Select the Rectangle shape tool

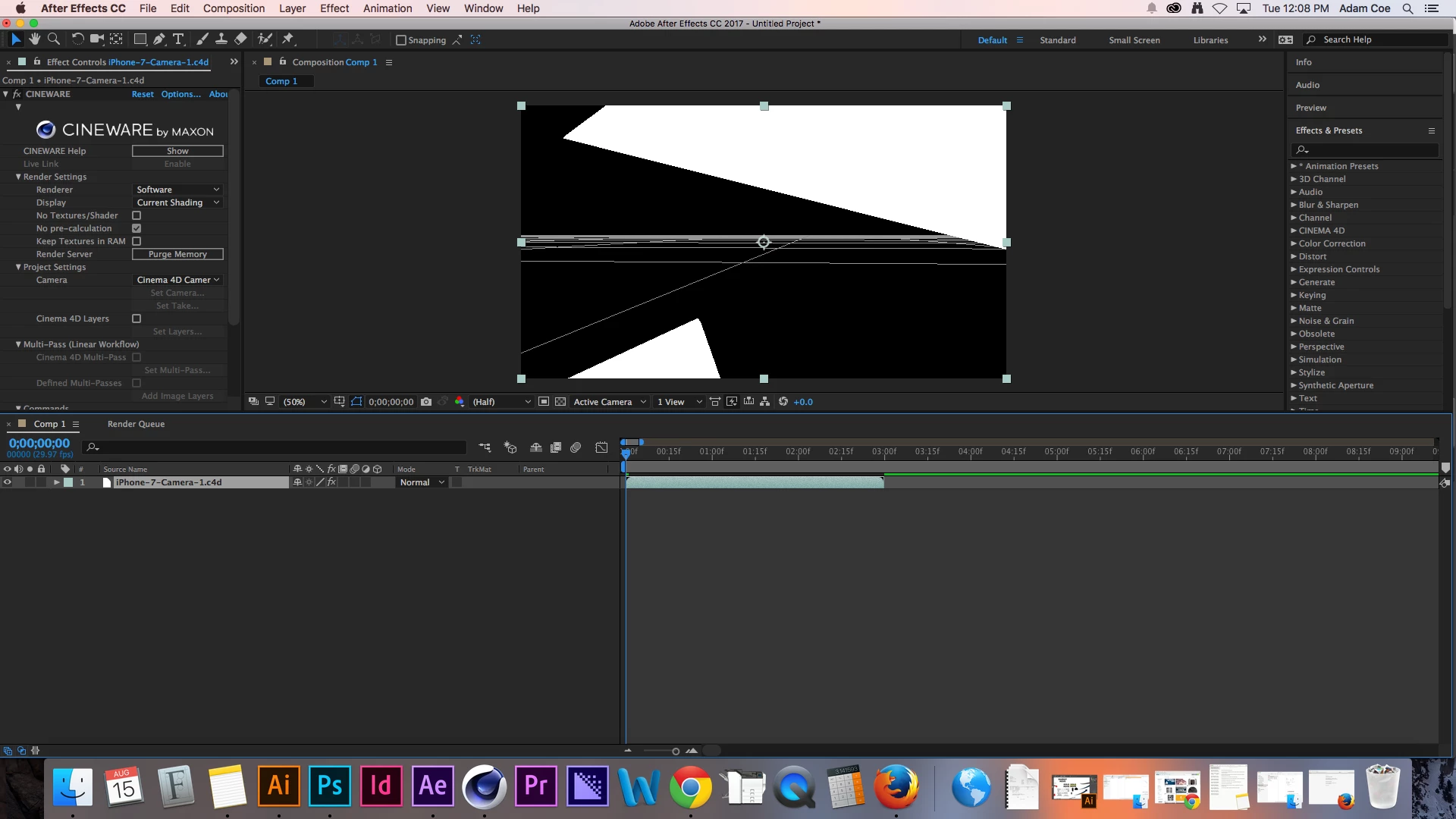click(x=140, y=39)
